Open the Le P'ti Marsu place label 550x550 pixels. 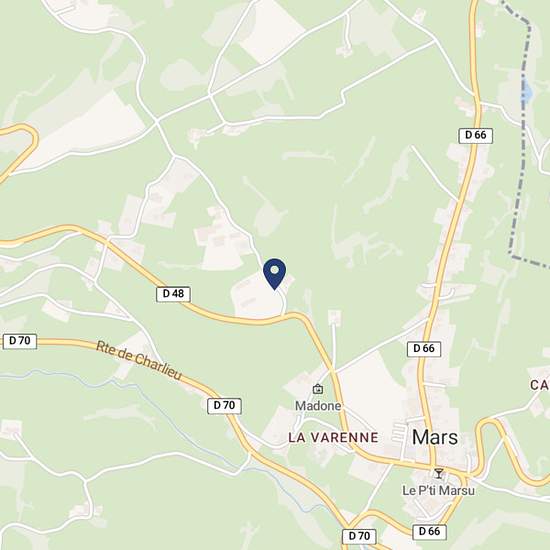(x=438, y=490)
